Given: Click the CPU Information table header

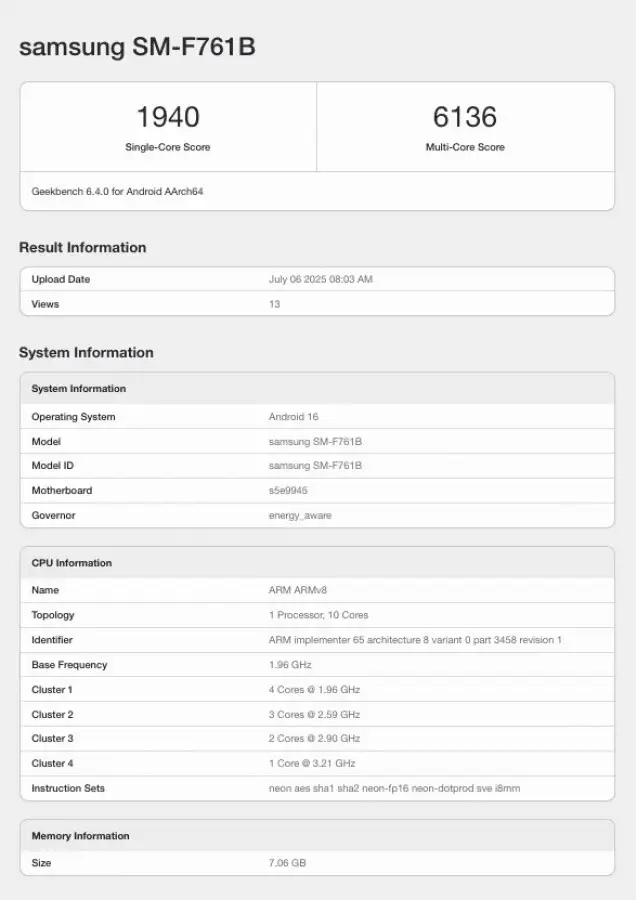Looking at the screenshot, I should pos(317,563).
